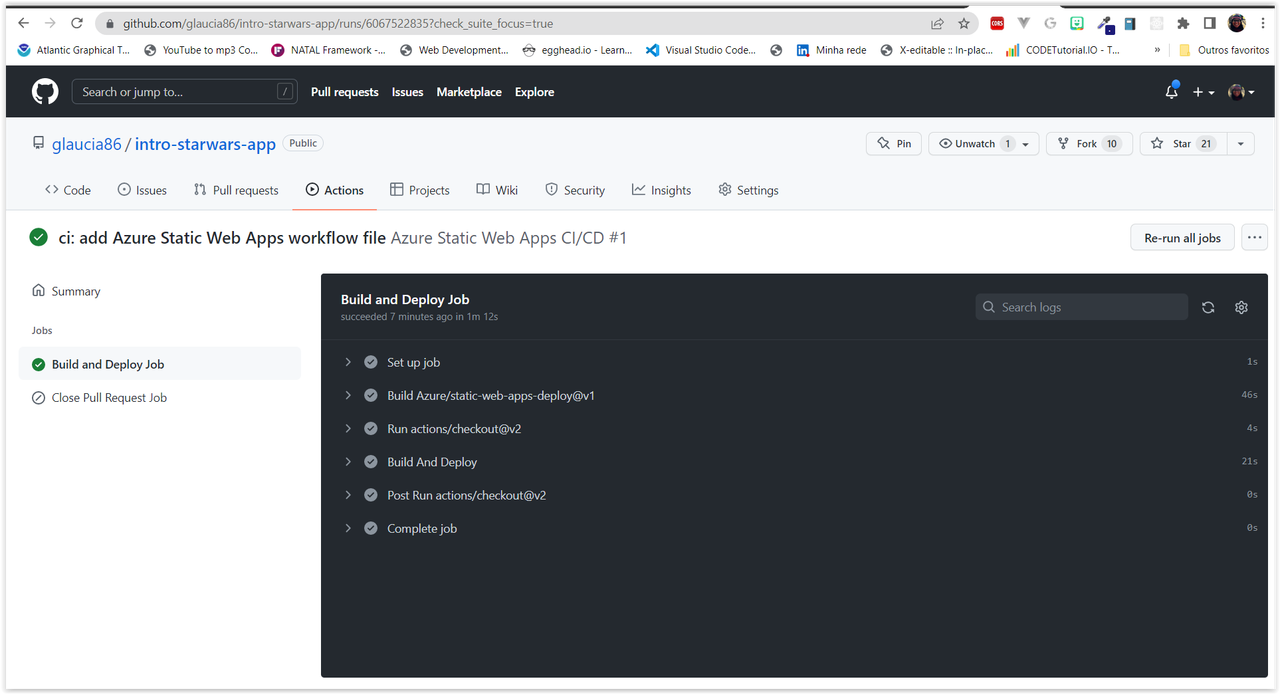Screen dimensions: 1280x694
Task: Open the Chrome three-dots menu
Action: (x=1264, y=23)
